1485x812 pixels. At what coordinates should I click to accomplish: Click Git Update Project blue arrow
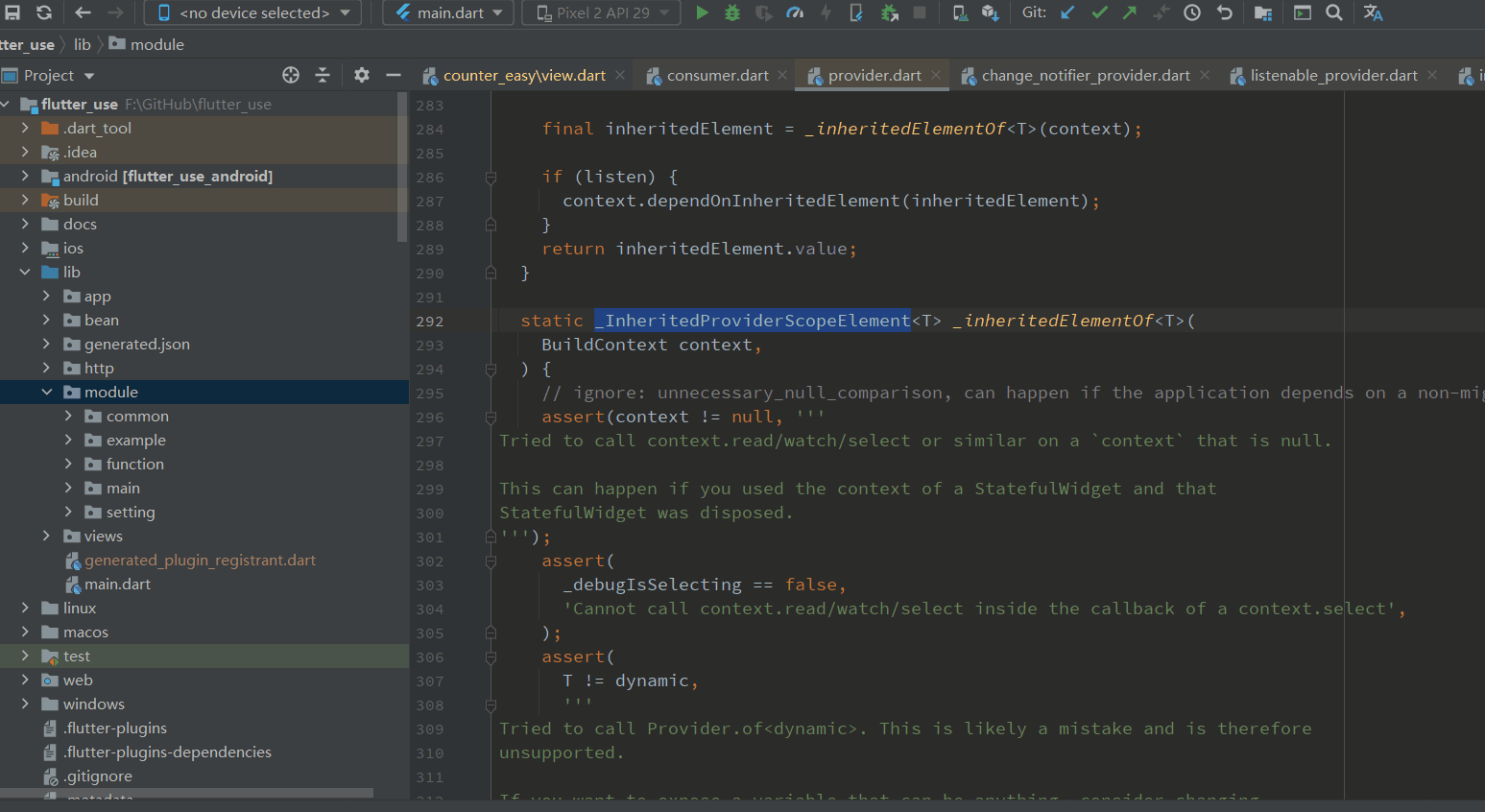pyautogui.click(x=1067, y=12)
